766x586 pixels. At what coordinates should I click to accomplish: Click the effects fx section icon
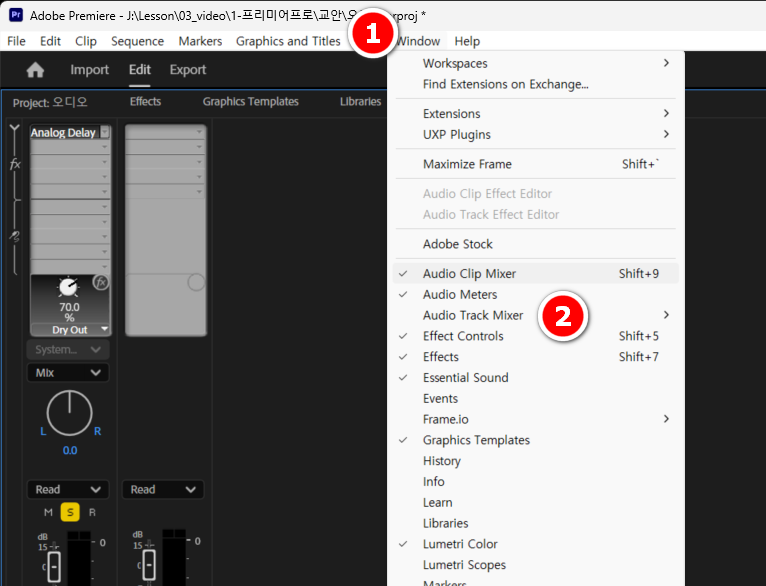click(x=15, y=164)
